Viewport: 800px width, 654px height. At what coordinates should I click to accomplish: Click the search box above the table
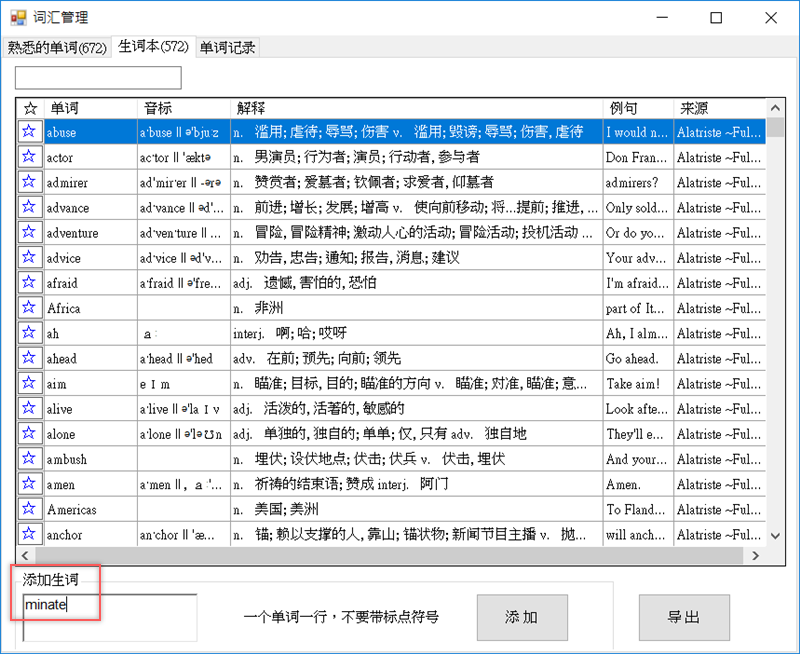coord(98,78)
